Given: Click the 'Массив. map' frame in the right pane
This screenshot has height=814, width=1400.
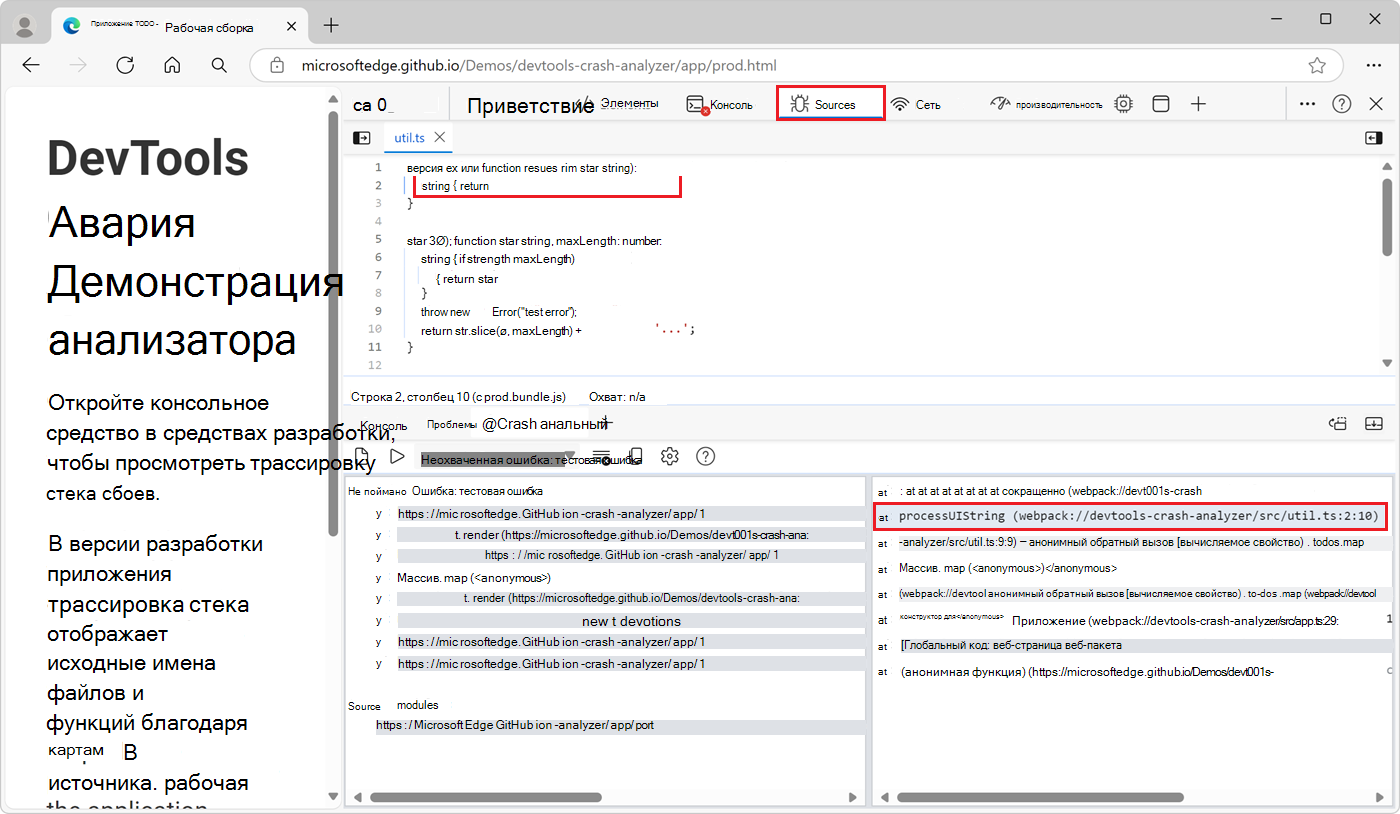Looking at the screenshot, I should (1008, 568).
